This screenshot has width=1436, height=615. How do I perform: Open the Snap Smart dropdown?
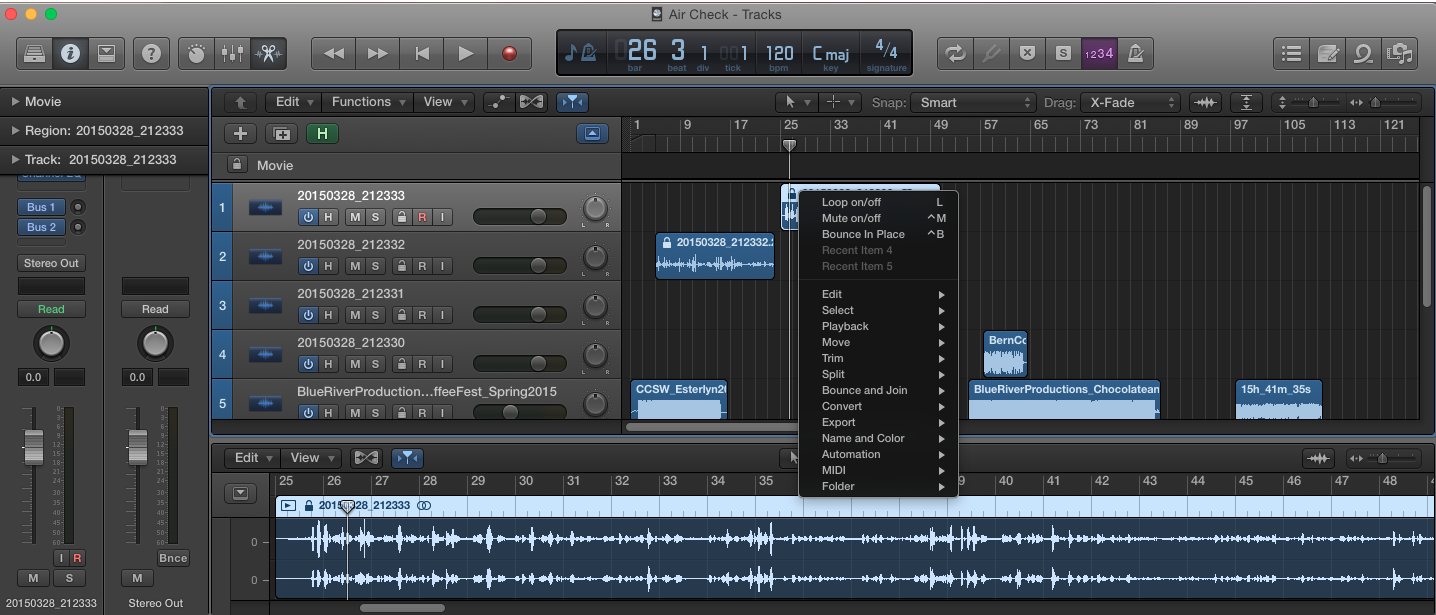tap(975, 102)
